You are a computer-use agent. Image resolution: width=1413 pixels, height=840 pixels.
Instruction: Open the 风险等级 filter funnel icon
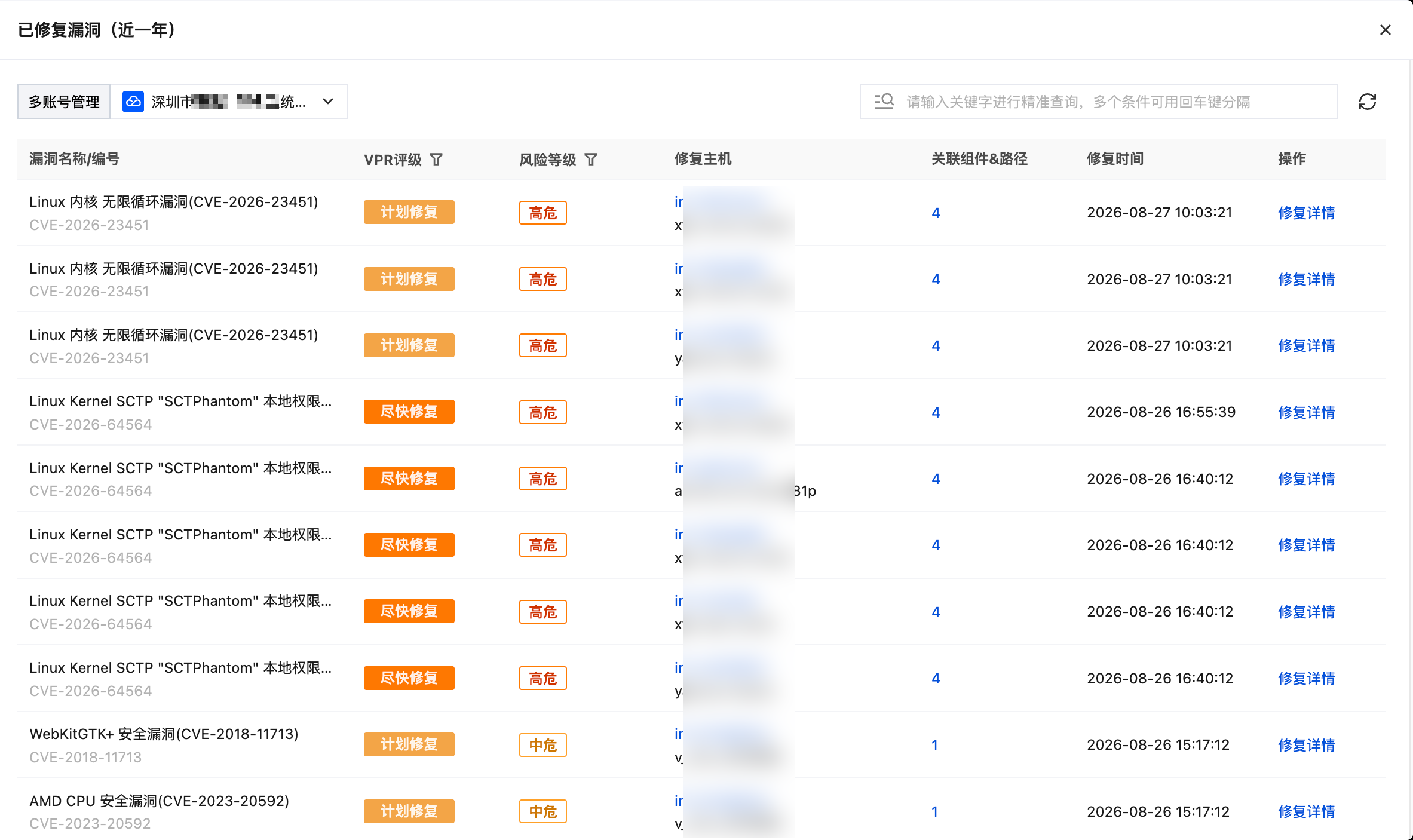point(591,160)
